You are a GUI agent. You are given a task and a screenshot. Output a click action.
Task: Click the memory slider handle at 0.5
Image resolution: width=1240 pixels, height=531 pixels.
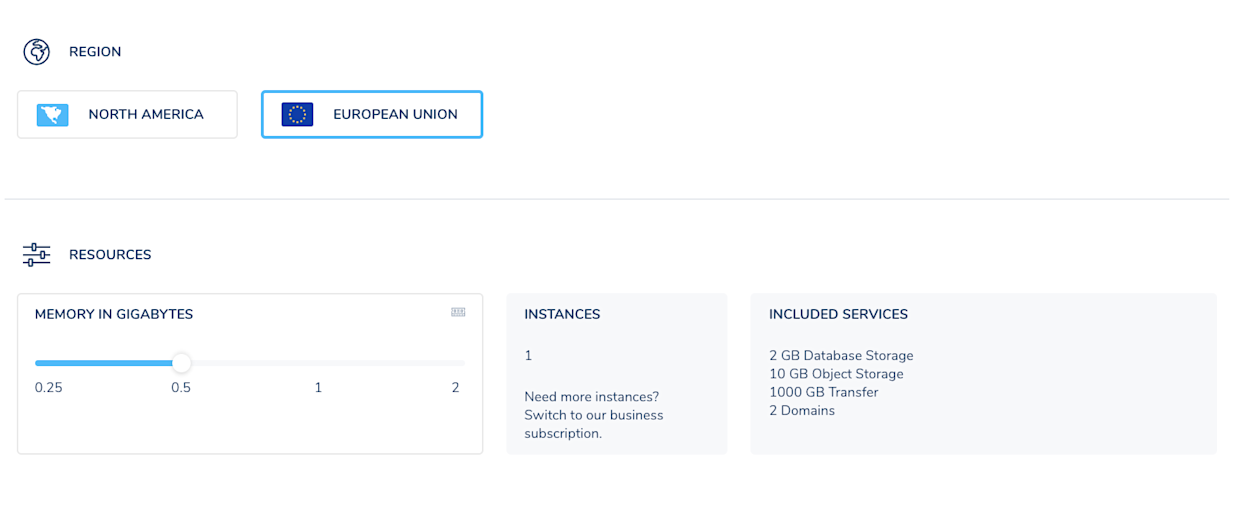point(181,363)
